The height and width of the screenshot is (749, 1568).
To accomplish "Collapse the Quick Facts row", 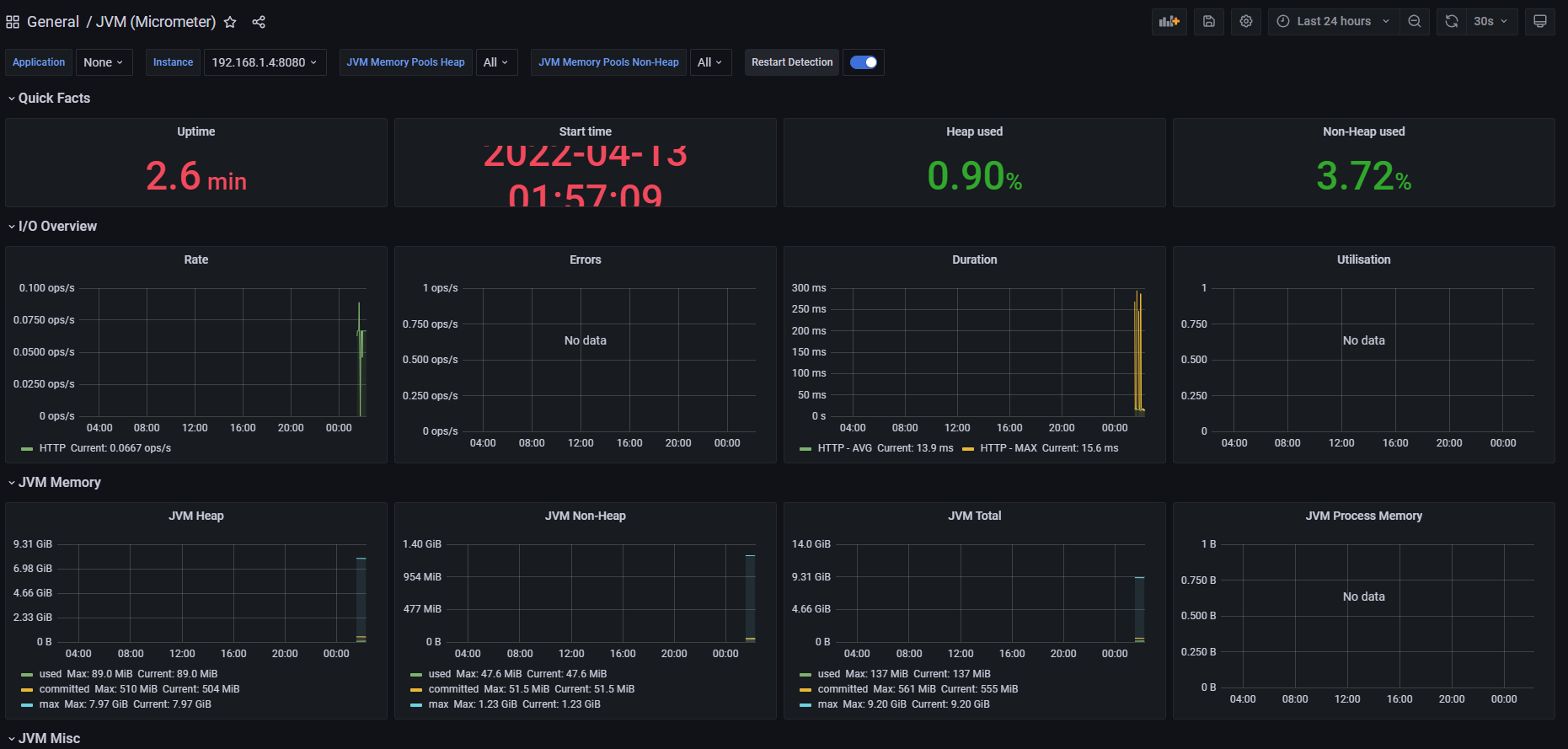I will 49,98.
